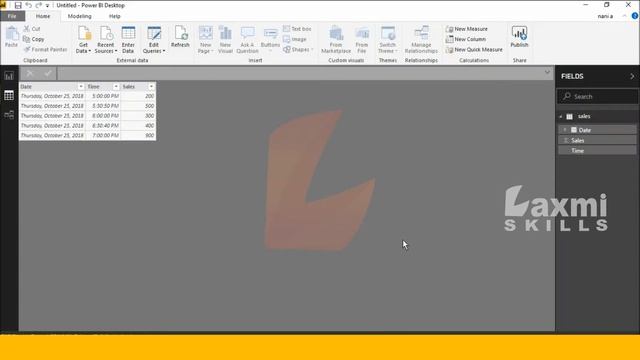Click the Save icon in title bar
Image resolution: width=640 pixels, height=360 pixels.
tap(18, 5)
